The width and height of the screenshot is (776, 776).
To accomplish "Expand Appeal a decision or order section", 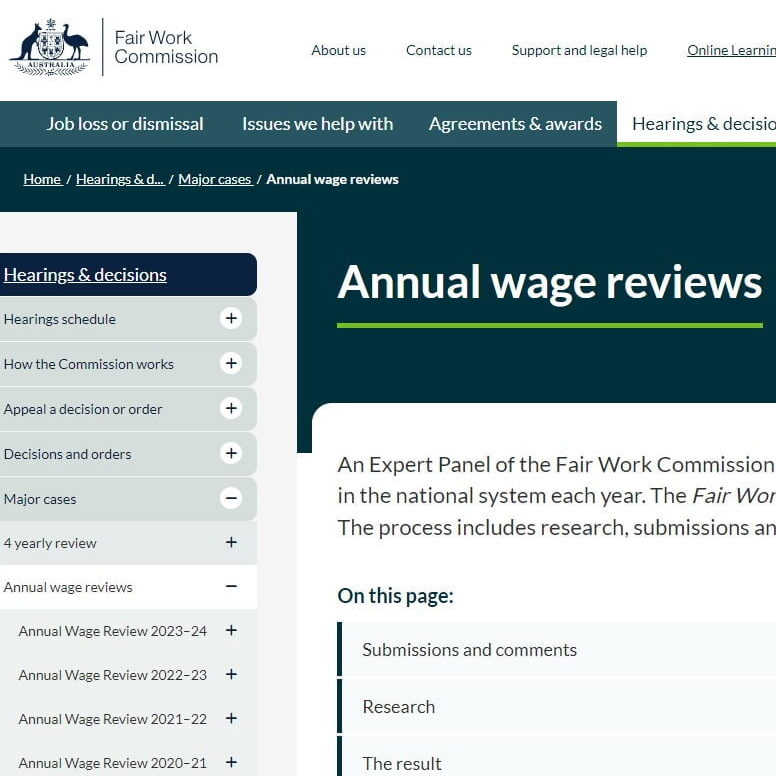I will click(x=231, y=409).
